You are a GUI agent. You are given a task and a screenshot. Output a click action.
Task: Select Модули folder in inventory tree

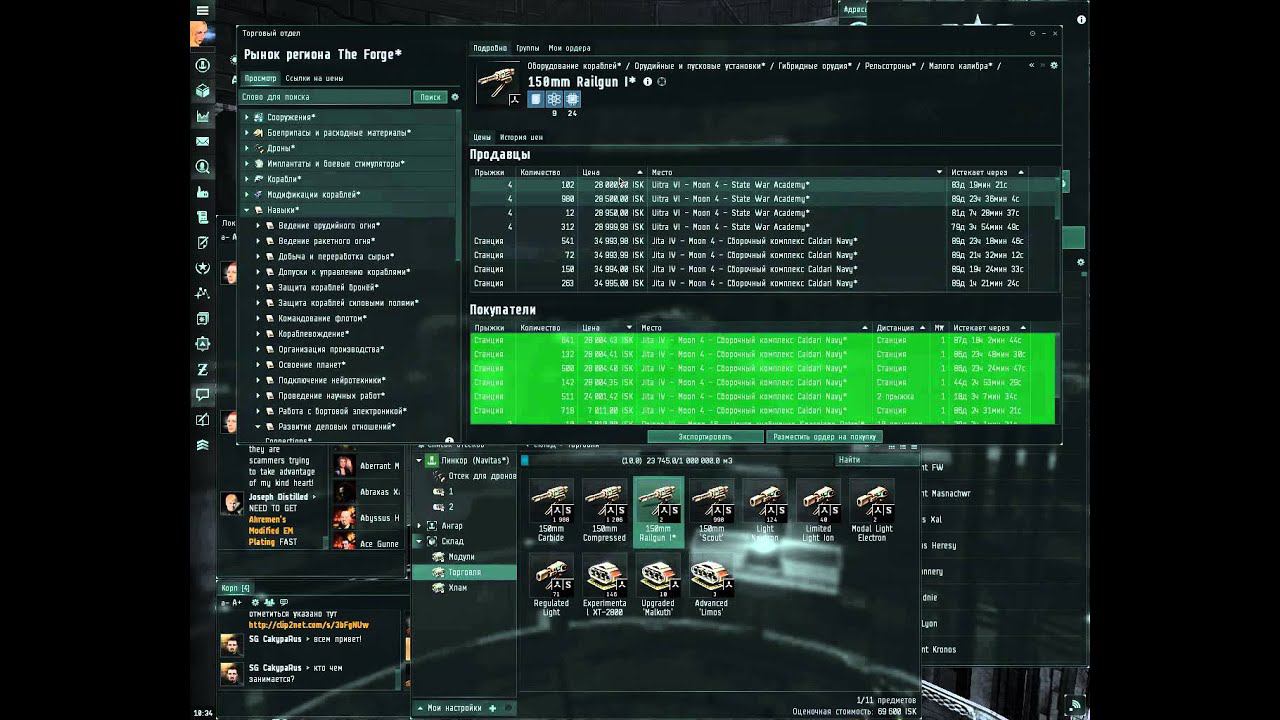(x=461, y=557)
